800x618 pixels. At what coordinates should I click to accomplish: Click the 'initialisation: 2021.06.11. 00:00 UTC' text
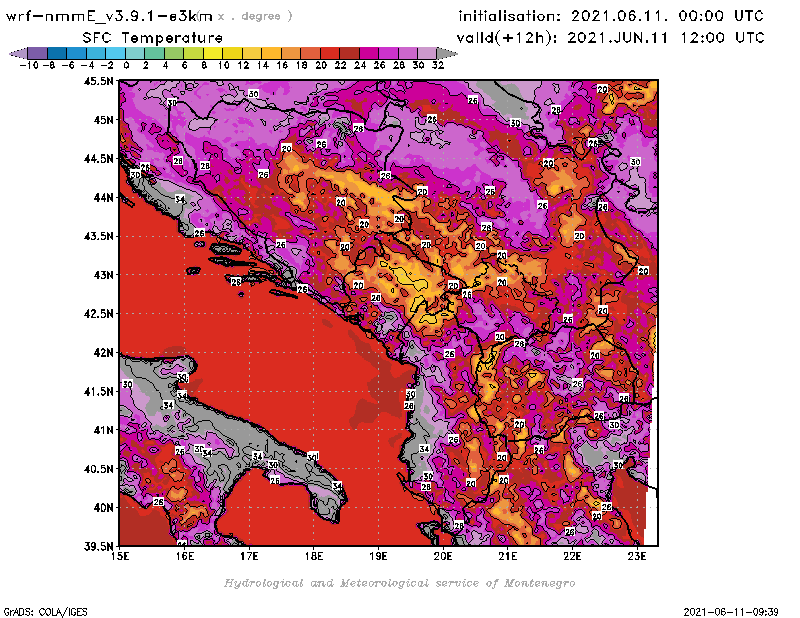pyautogui.click(x=611, y=16)
